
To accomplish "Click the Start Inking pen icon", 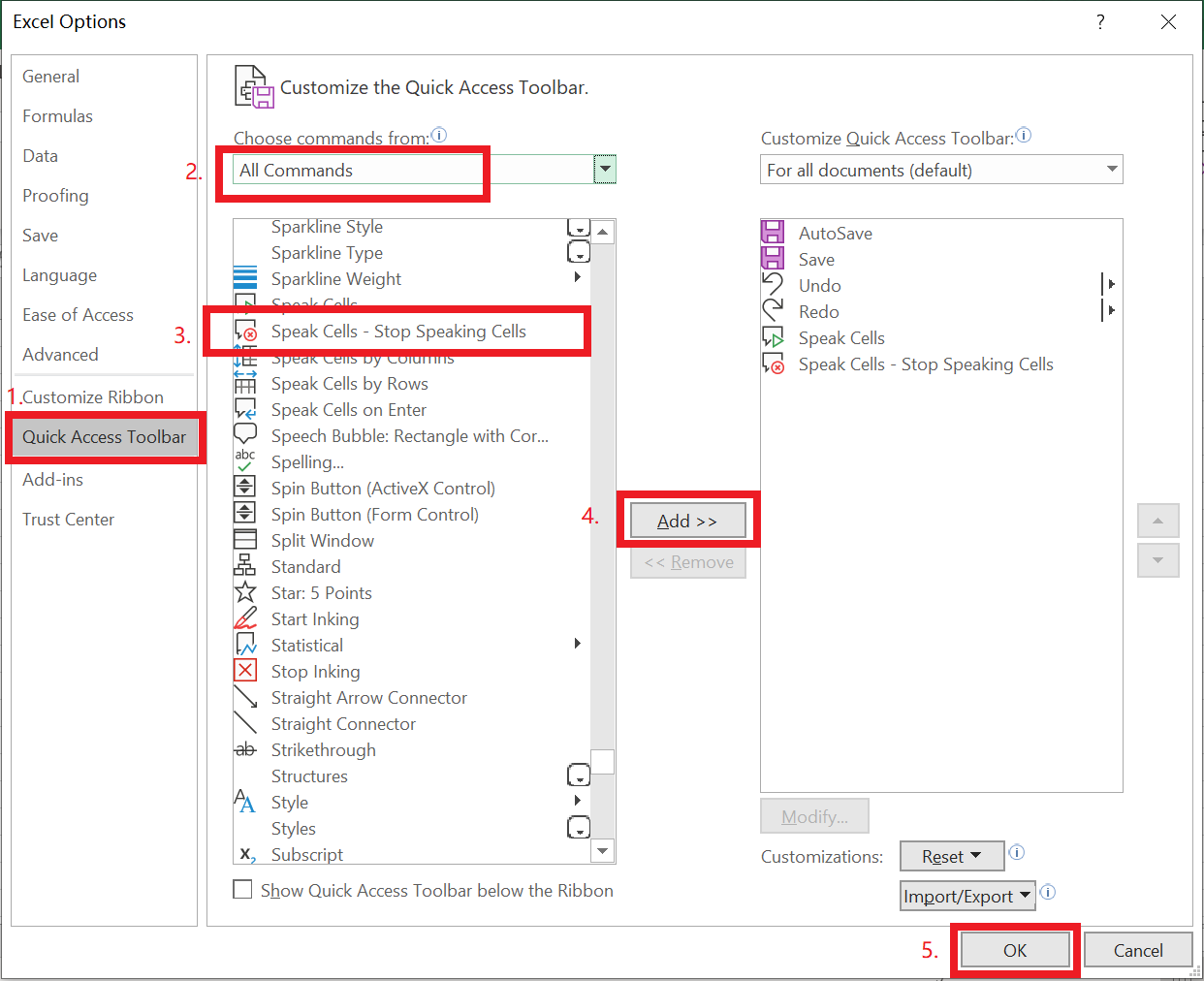I will tap(245, 618).
